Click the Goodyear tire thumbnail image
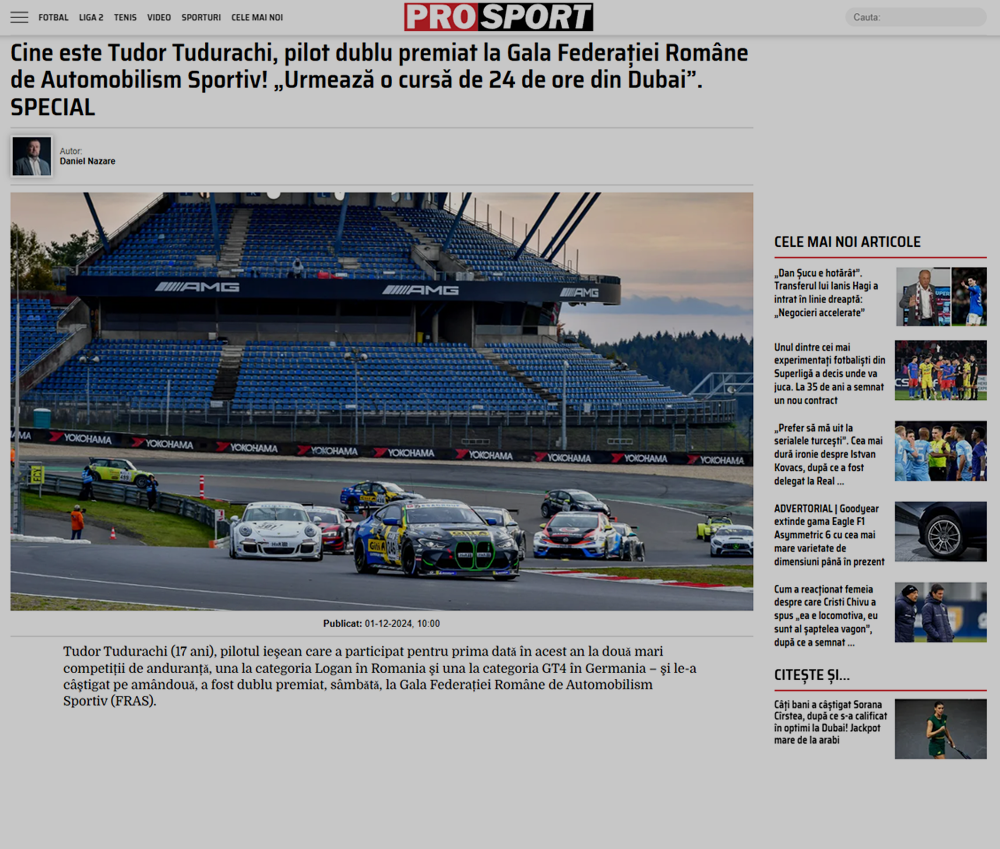The width and height of the screenshot is (1000, 849). [940, 531]
